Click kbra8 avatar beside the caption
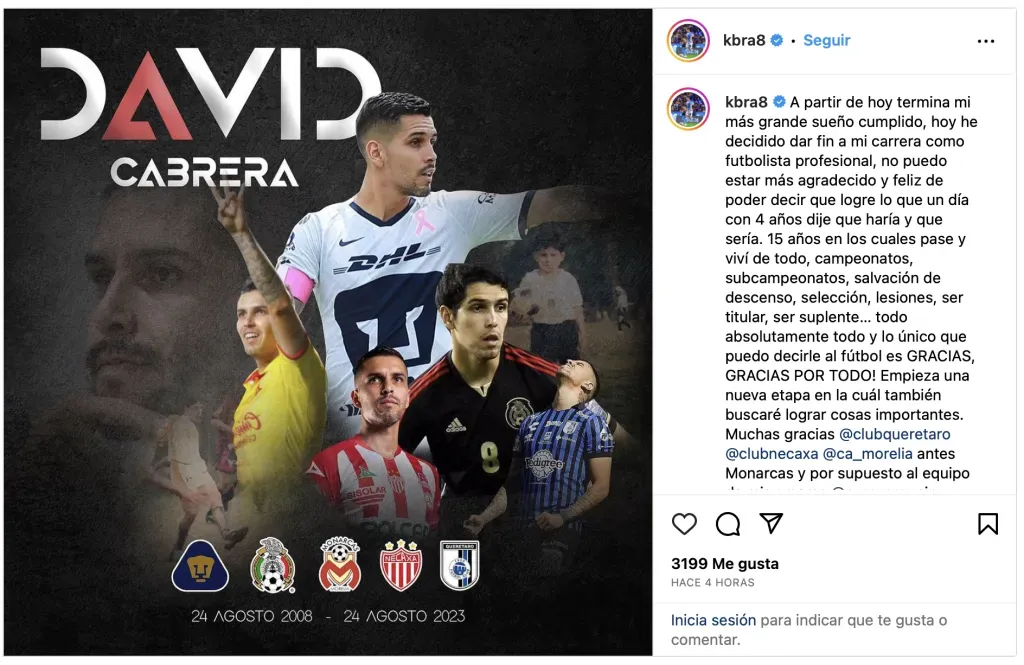 click(x=688, y=108)
